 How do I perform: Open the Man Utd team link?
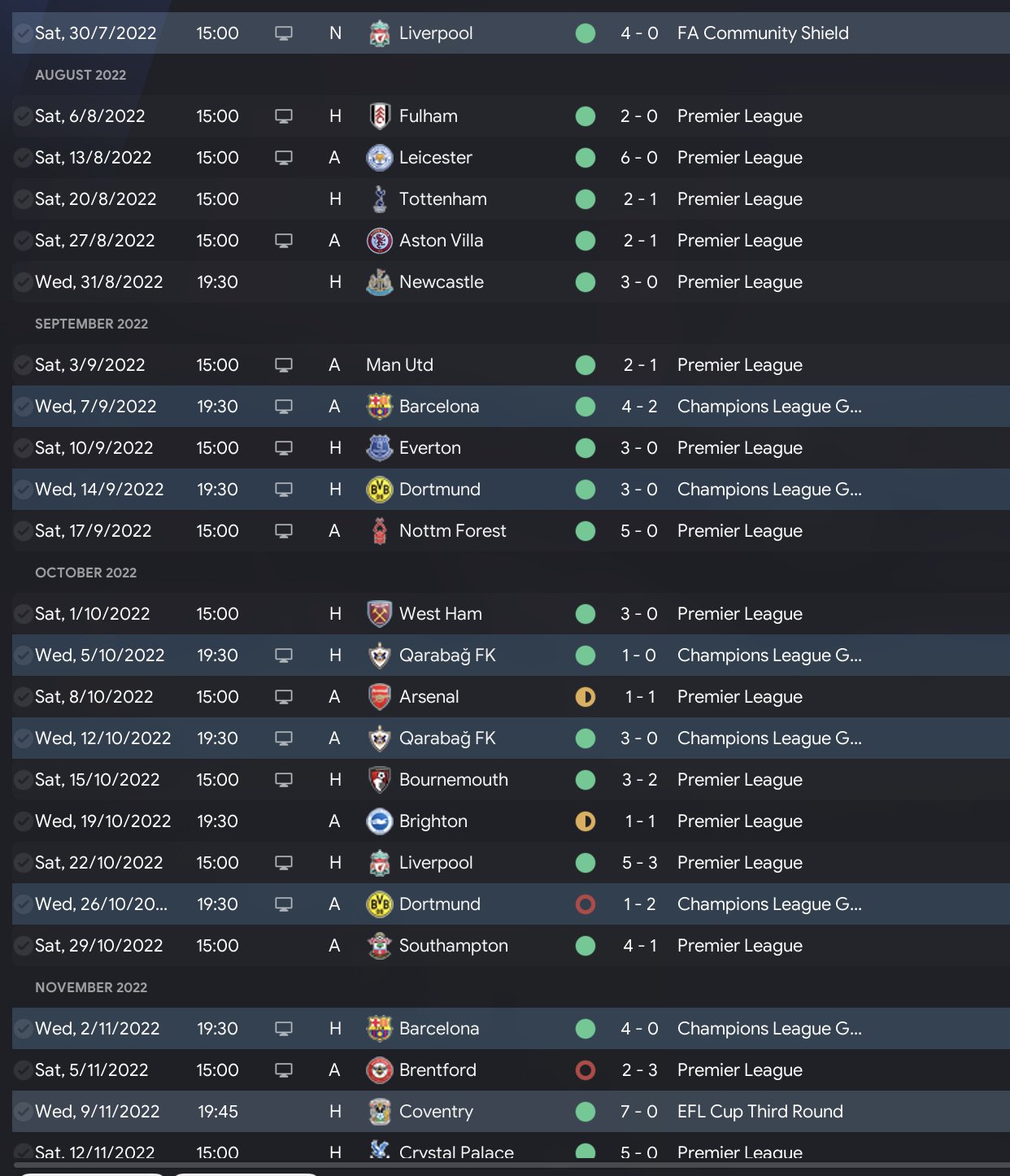(399, 365)
